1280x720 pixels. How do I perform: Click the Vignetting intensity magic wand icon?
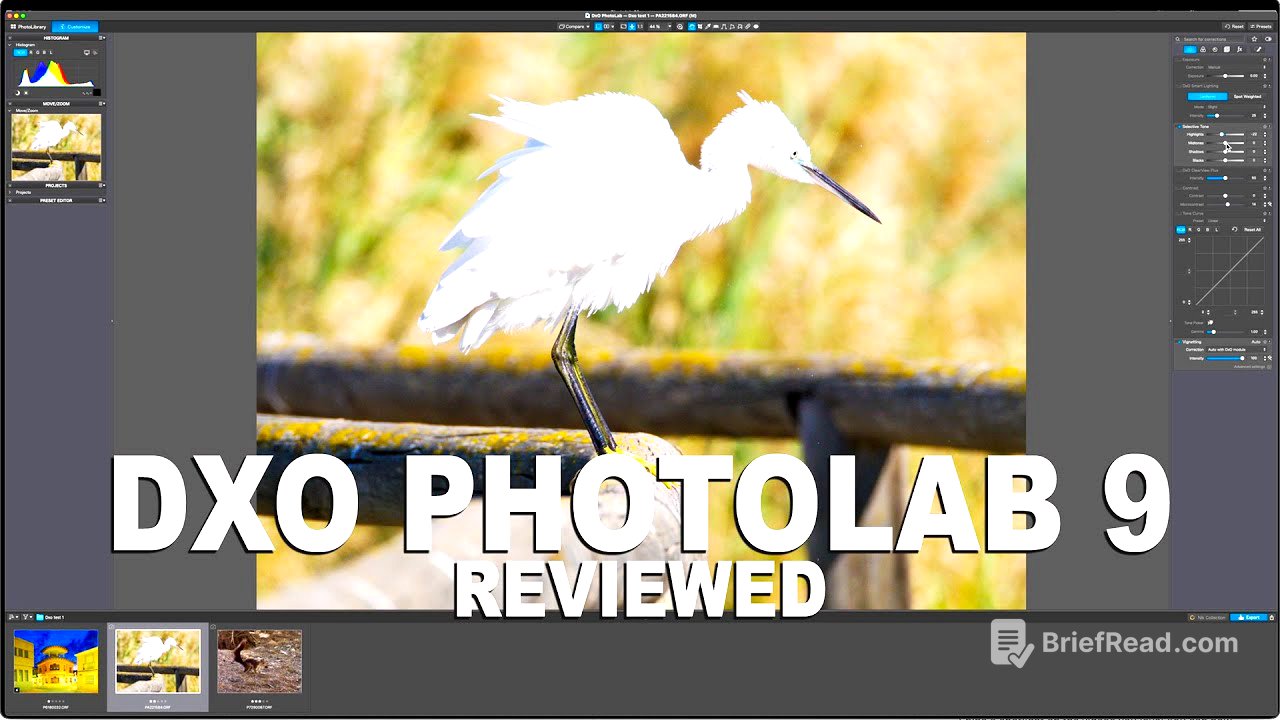(x=1270, y=358)
